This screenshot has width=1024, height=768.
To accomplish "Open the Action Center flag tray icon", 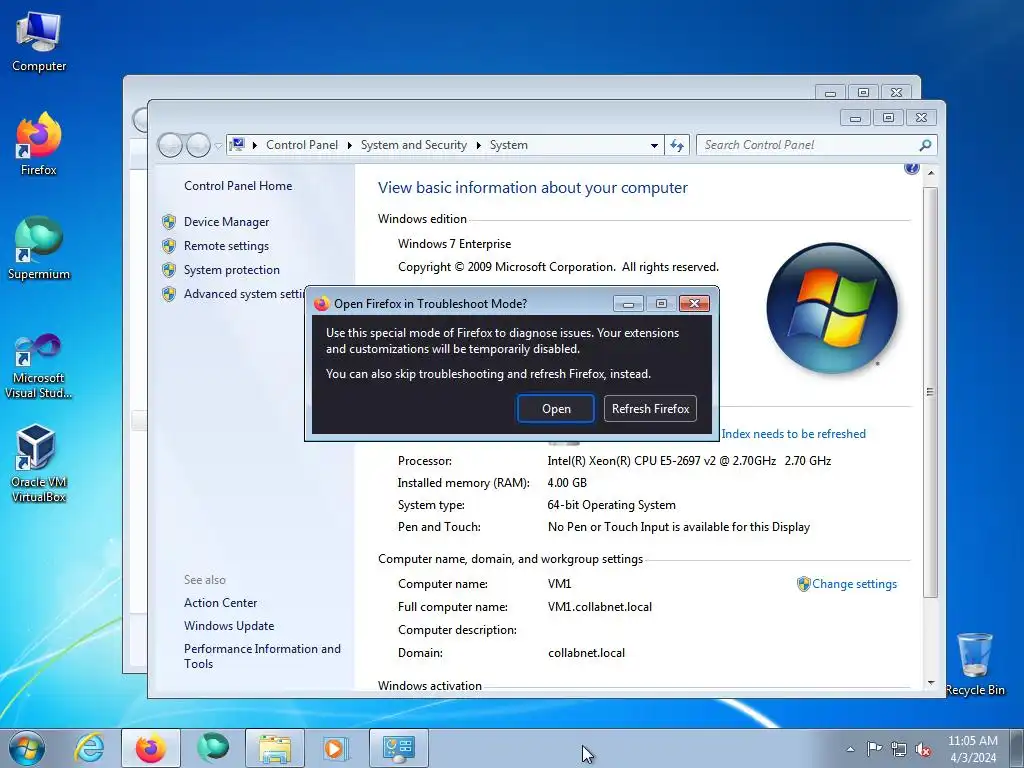I will click(x=874, y=749).
